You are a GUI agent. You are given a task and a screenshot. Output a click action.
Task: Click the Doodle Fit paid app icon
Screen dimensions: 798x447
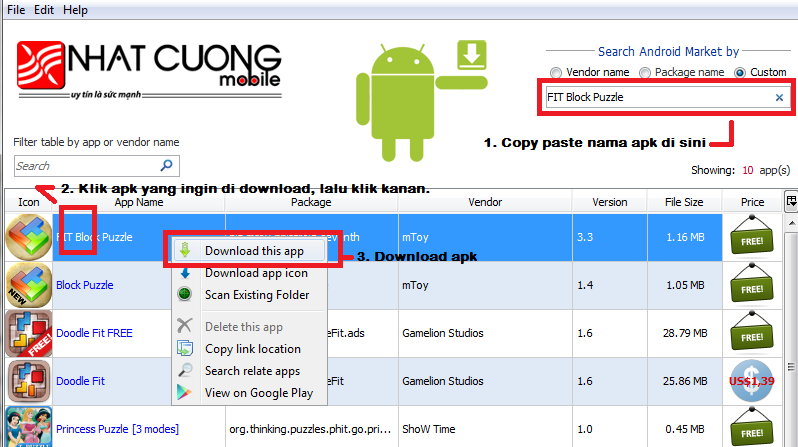point(29,381)
